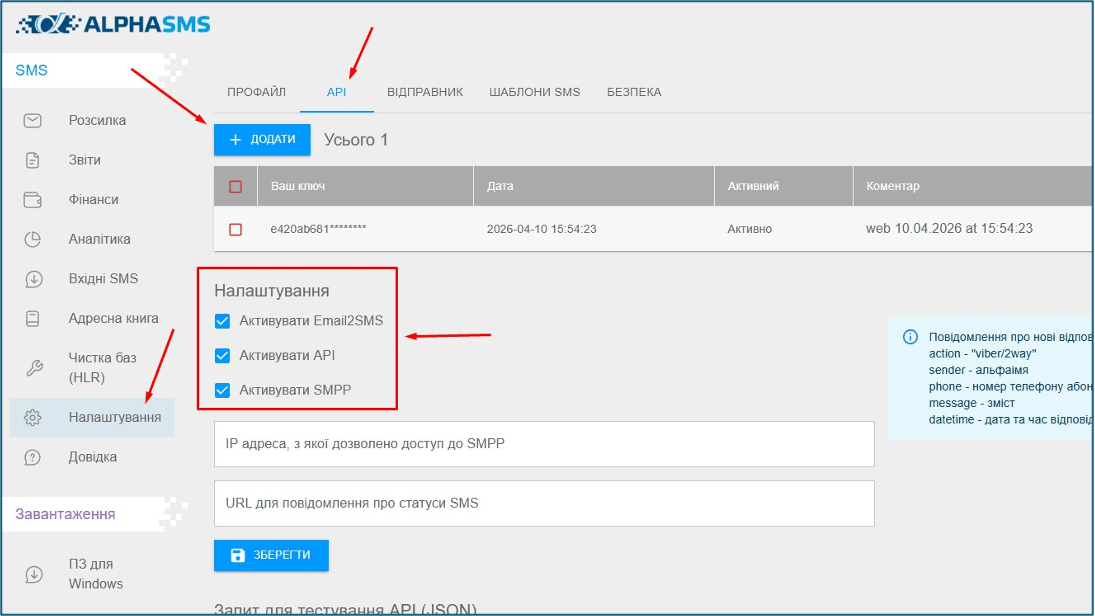Viewport: 1095px width, 616px height.
Task: Click the Чистка баз (HLR) wrench icon
Action: [x=33, y=366]
